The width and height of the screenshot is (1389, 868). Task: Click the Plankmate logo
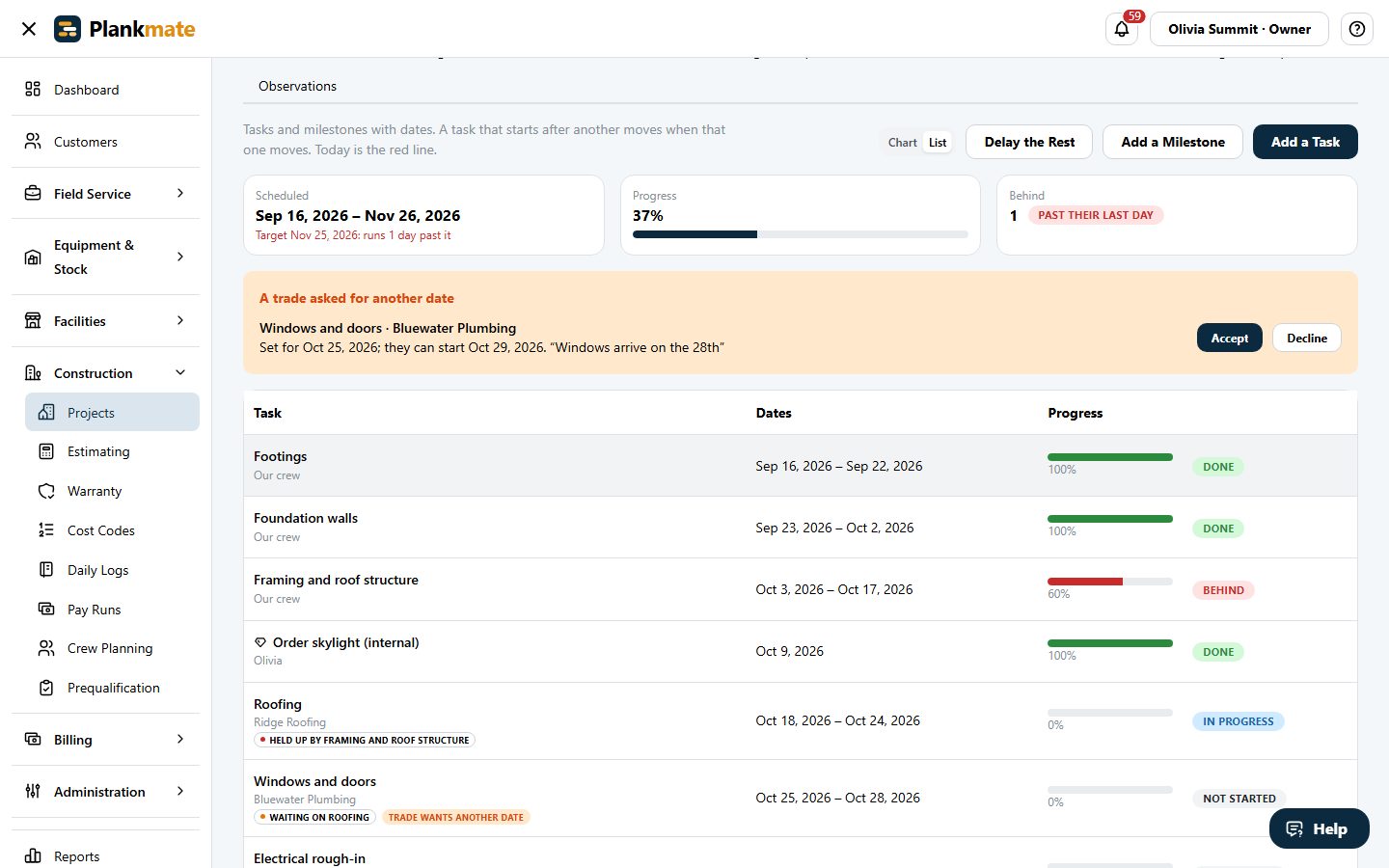[x=124, y=29]
